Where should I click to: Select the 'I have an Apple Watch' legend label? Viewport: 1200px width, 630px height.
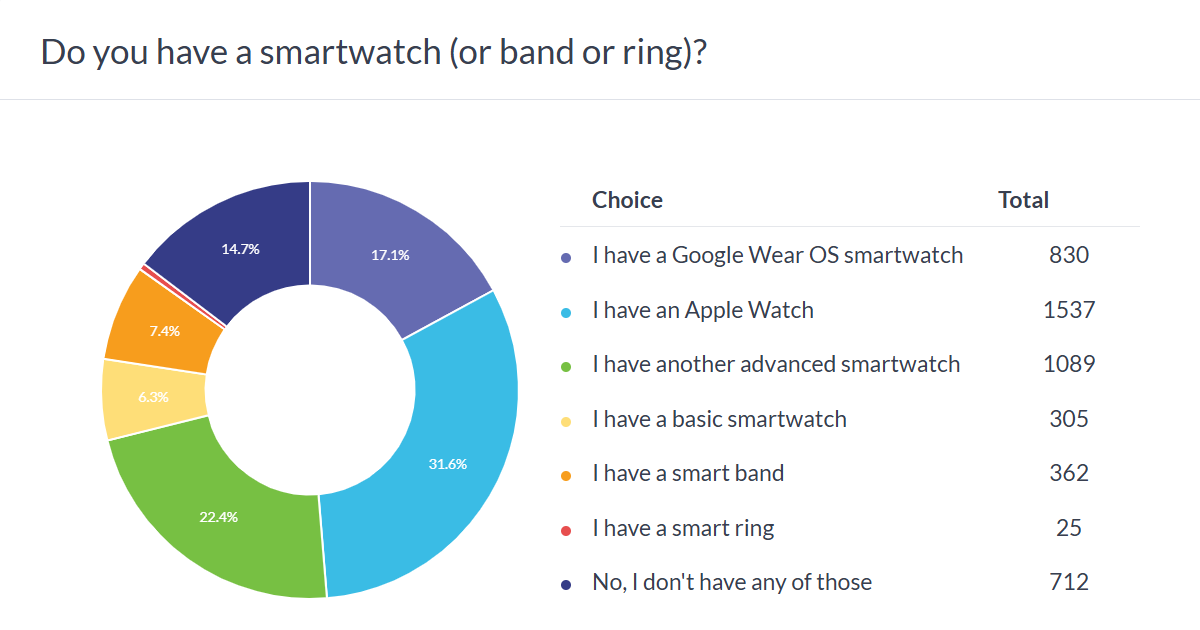click(x=702, y=310)
